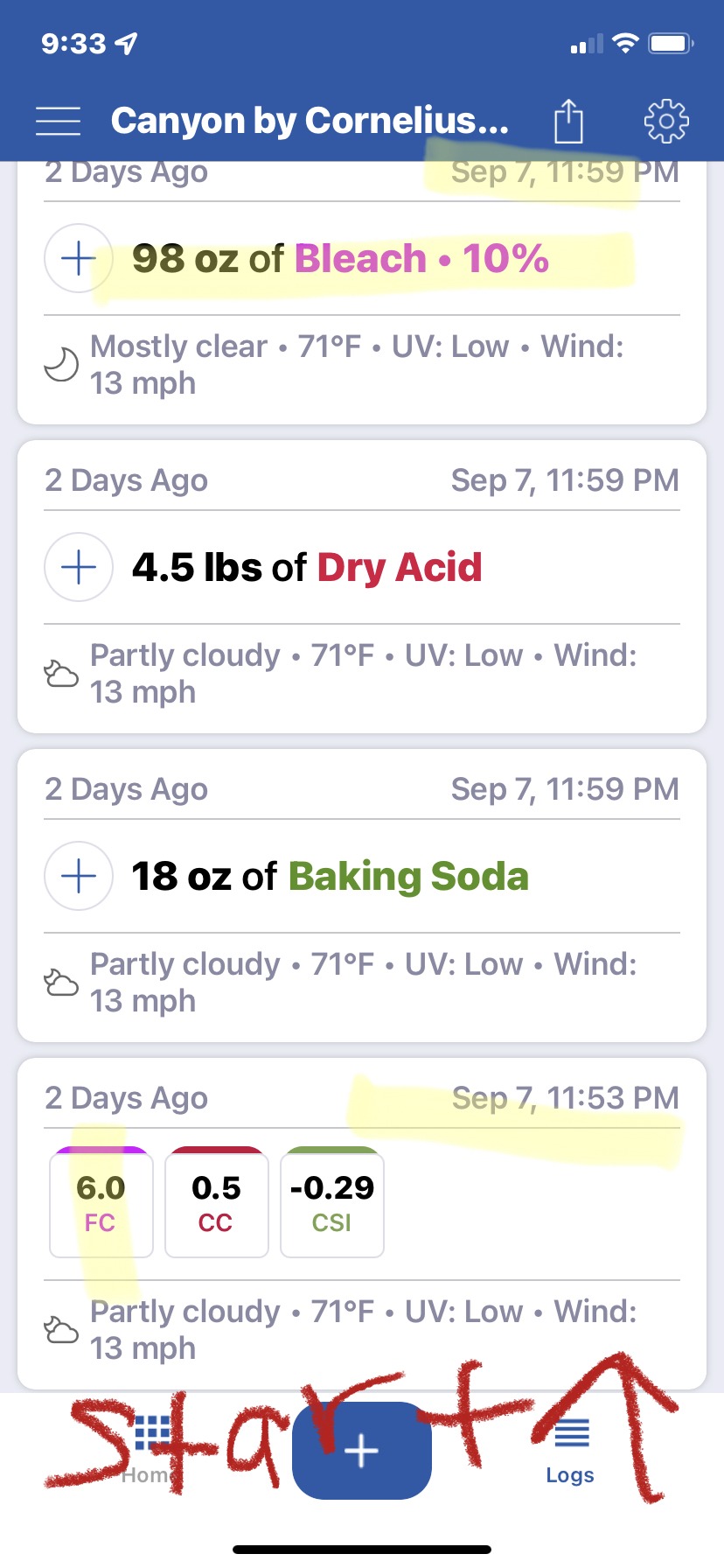
Task: Tap plus circle beside Baking Soda
Action: [79, 877]
